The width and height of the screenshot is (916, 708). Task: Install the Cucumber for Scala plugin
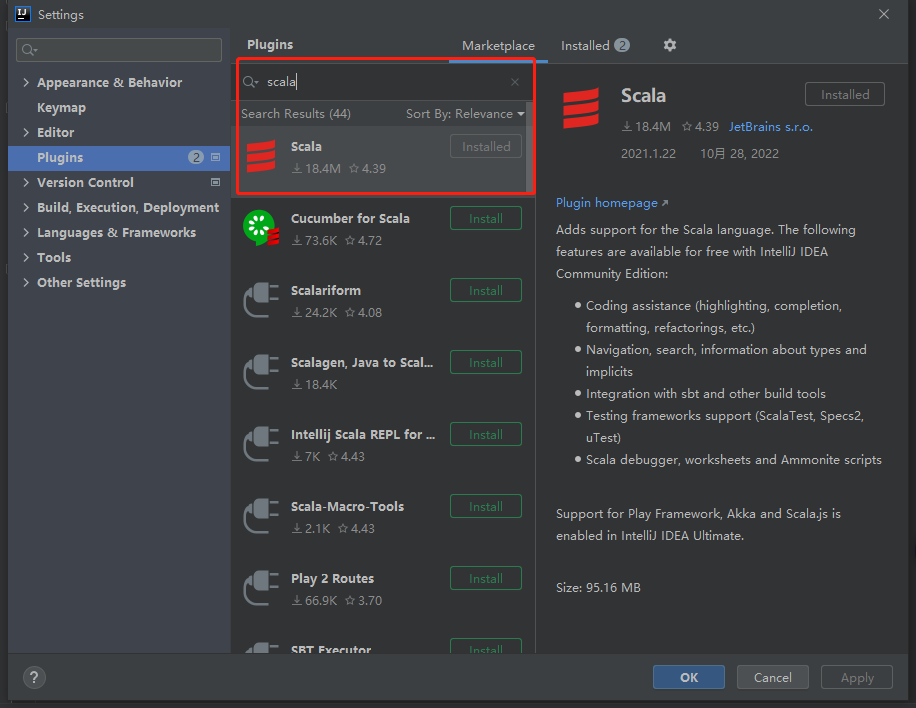pos(485,218)
